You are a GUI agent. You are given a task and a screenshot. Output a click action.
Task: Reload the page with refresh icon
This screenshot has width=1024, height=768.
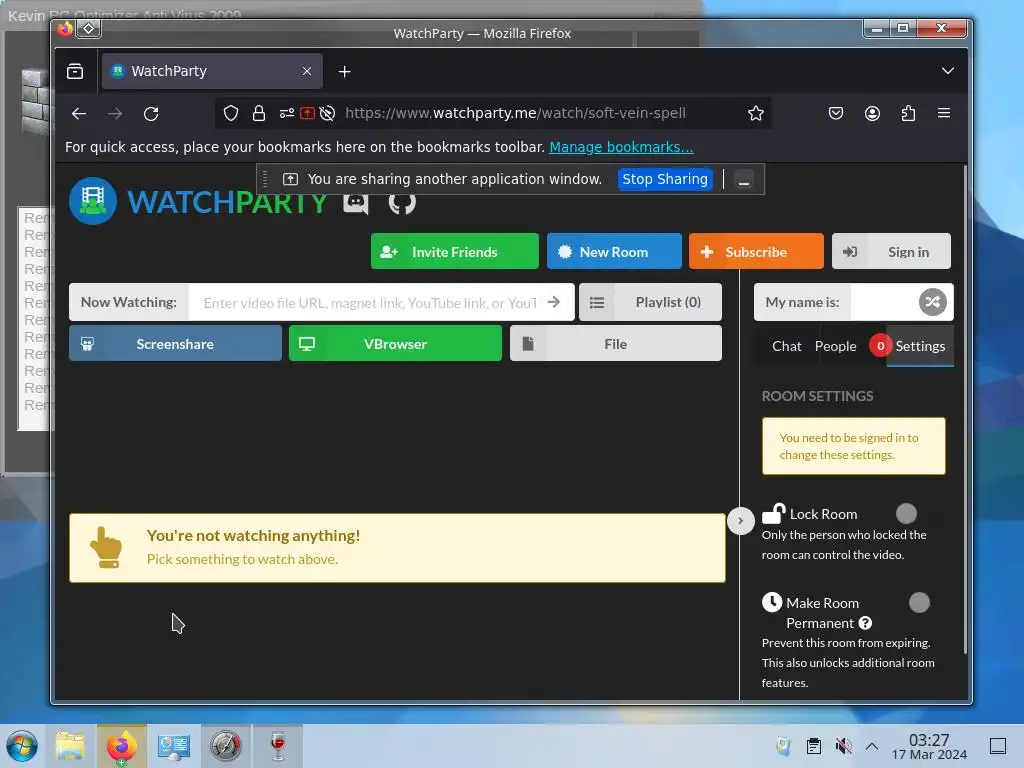(151, 114)
